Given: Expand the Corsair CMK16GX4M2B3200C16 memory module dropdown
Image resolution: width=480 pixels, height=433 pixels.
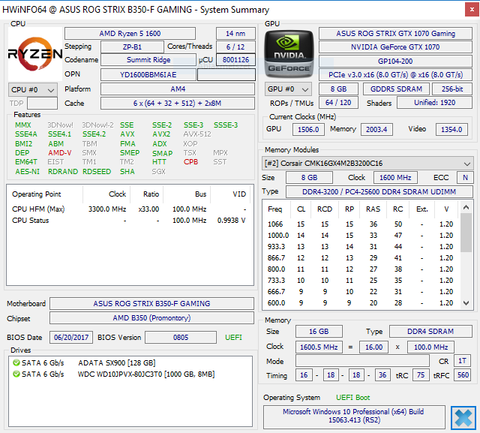Looking at the screenshot, I should pyautogui.click(x=368, y=163).
